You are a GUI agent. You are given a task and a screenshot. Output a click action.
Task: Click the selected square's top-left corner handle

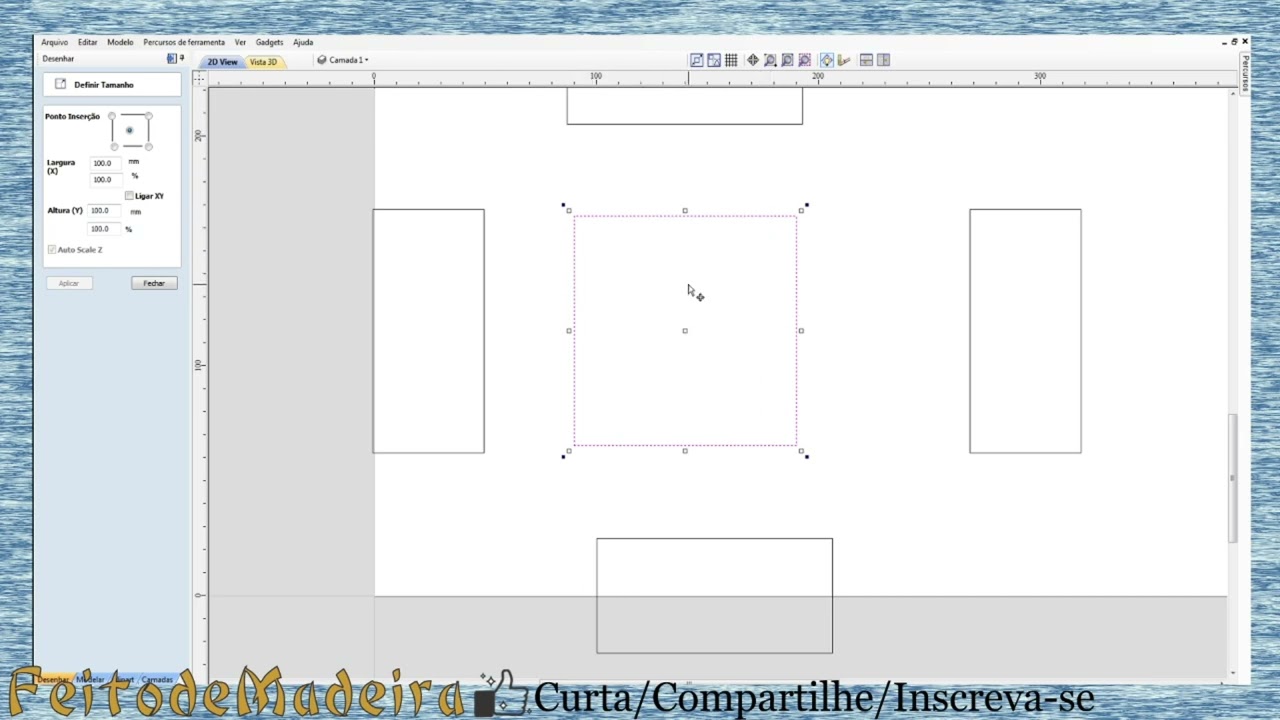point(569,210)
